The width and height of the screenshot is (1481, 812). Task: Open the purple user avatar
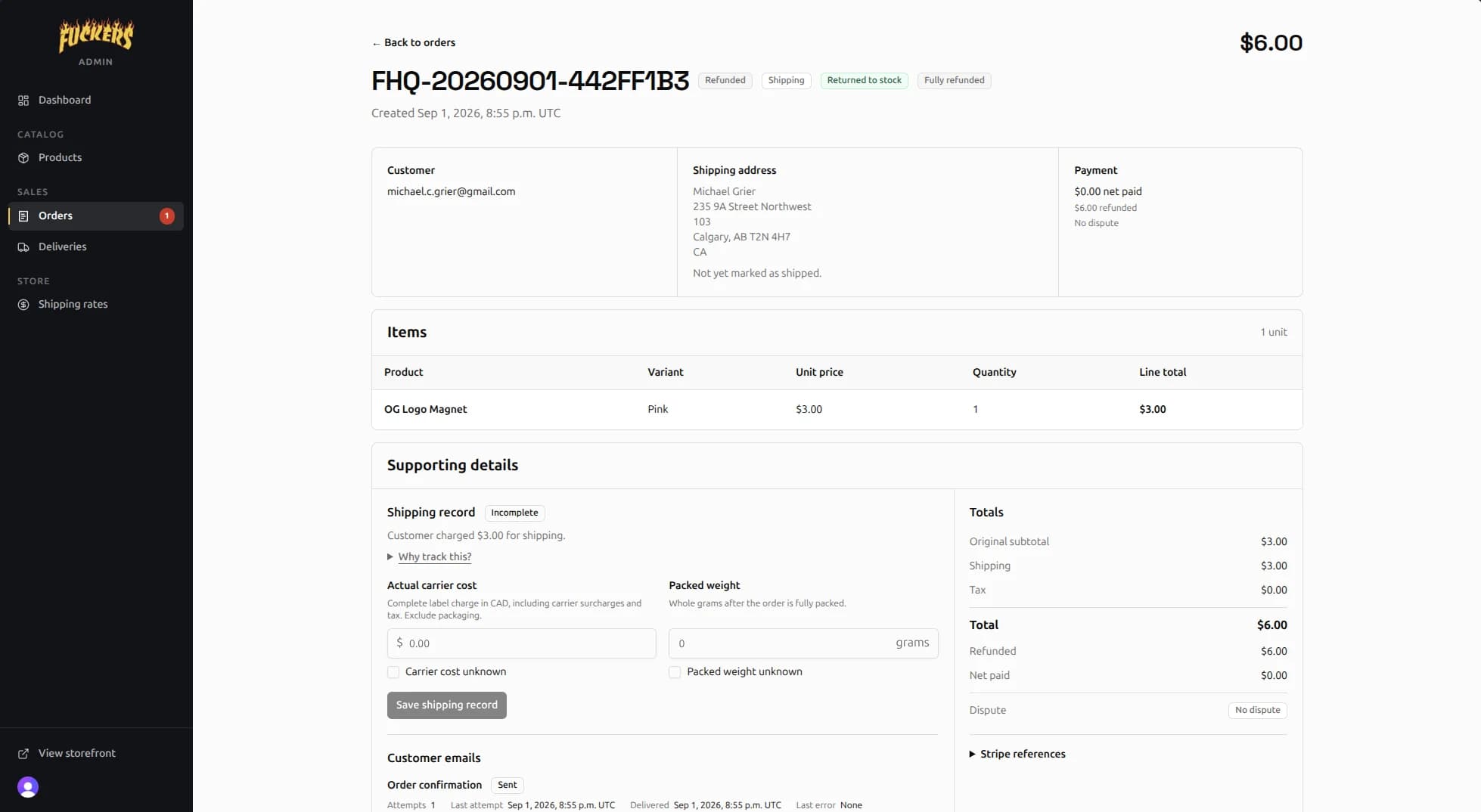pos(28,787)
